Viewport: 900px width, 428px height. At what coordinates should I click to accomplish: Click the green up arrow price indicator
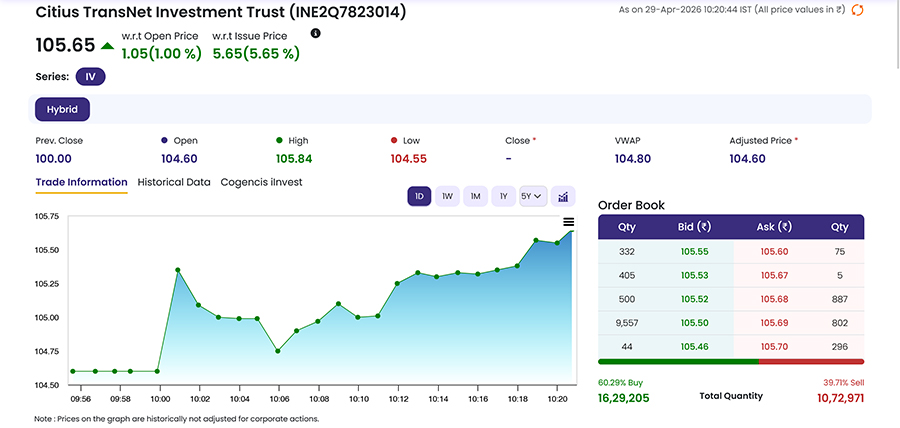[108, 46]
